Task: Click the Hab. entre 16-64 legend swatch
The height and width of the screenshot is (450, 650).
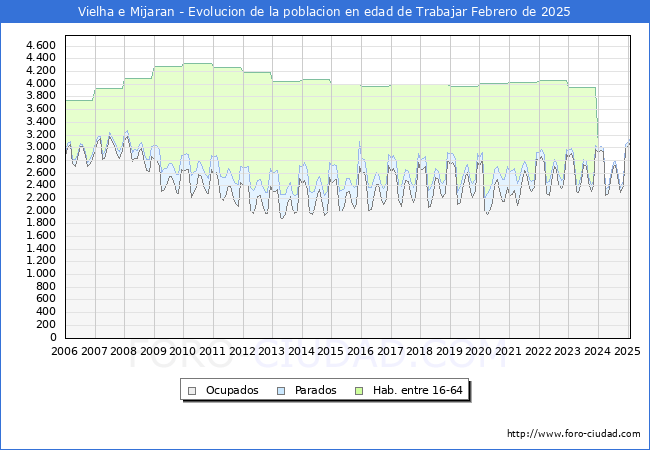Action: 359,391
